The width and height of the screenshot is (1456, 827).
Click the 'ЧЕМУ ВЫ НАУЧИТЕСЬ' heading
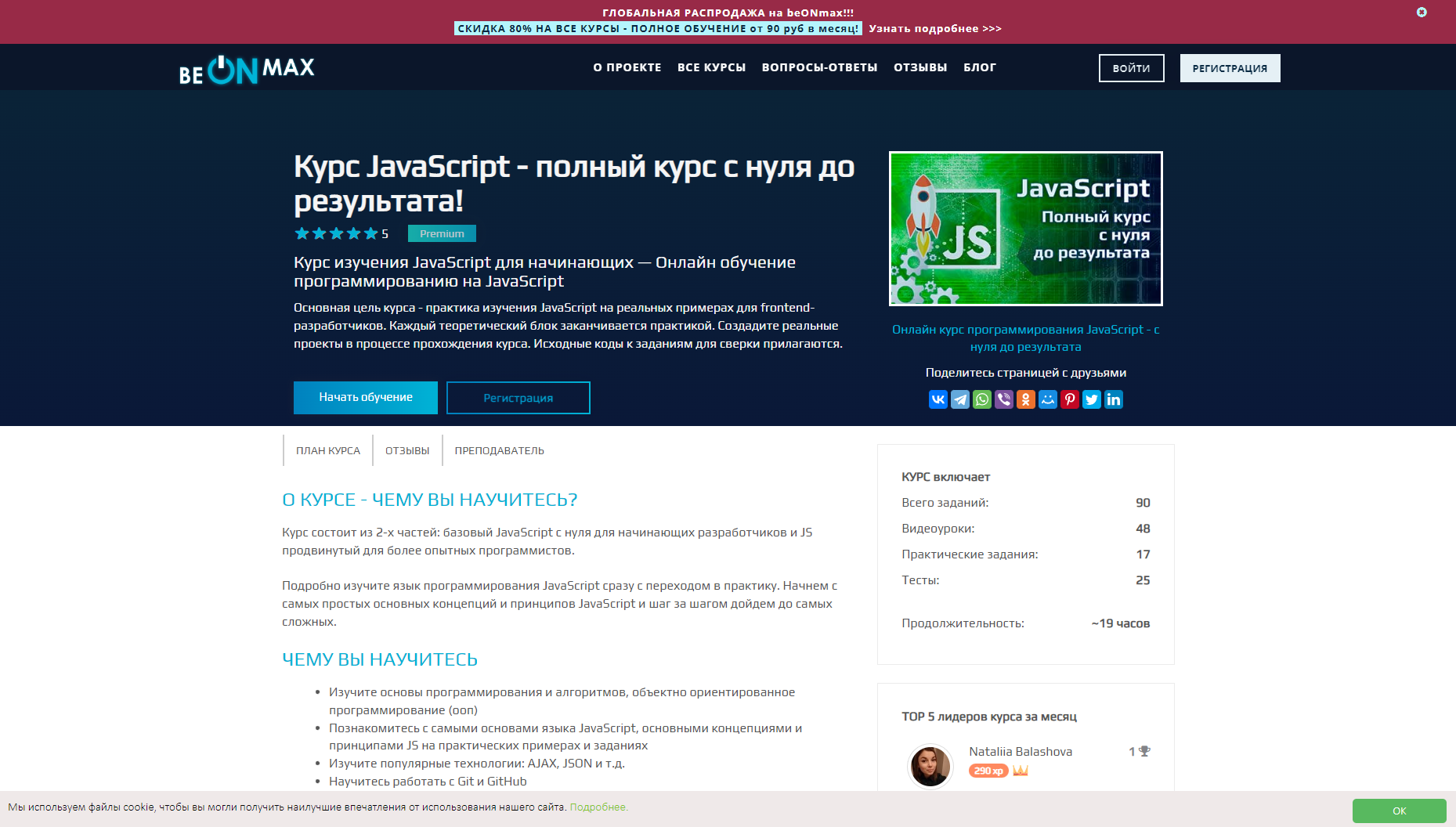[x=380, y=659]
